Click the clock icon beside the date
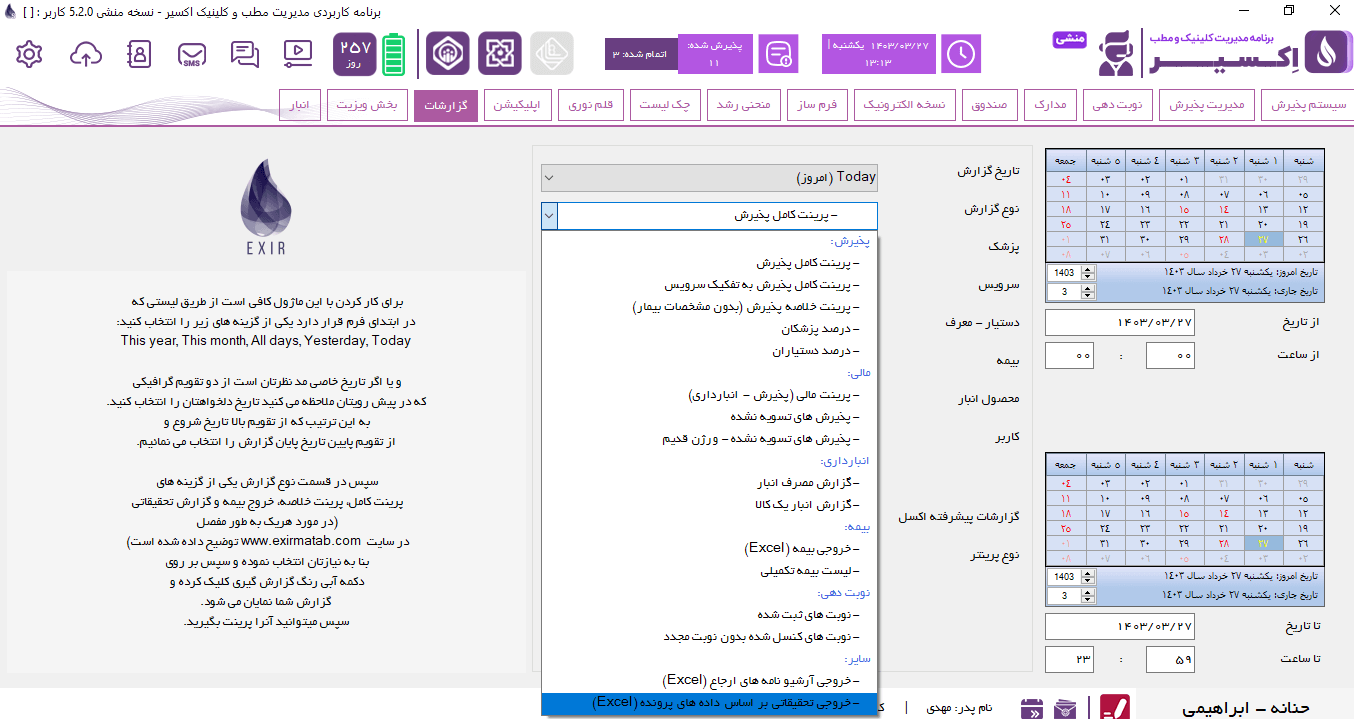1354x719 pixels. tap(961, 54)
